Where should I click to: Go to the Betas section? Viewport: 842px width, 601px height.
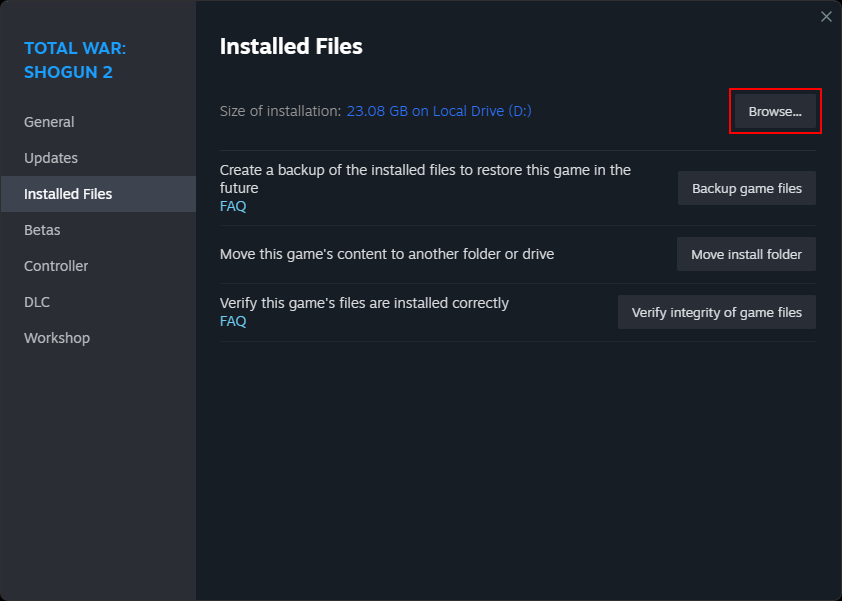click(42, 230)
